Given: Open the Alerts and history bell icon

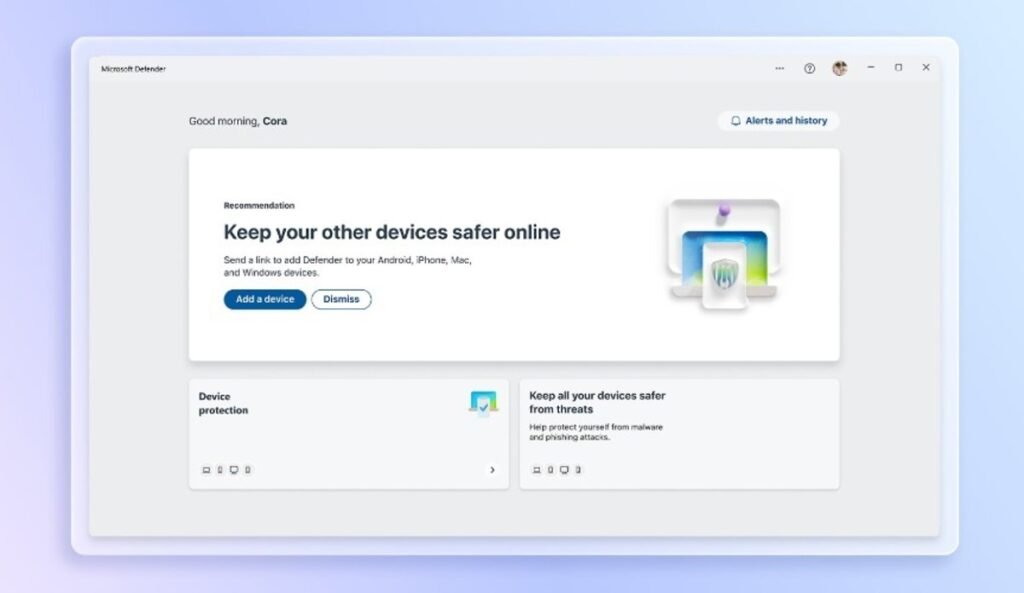Looking at the screenshot, I should (x=735, y=120).
